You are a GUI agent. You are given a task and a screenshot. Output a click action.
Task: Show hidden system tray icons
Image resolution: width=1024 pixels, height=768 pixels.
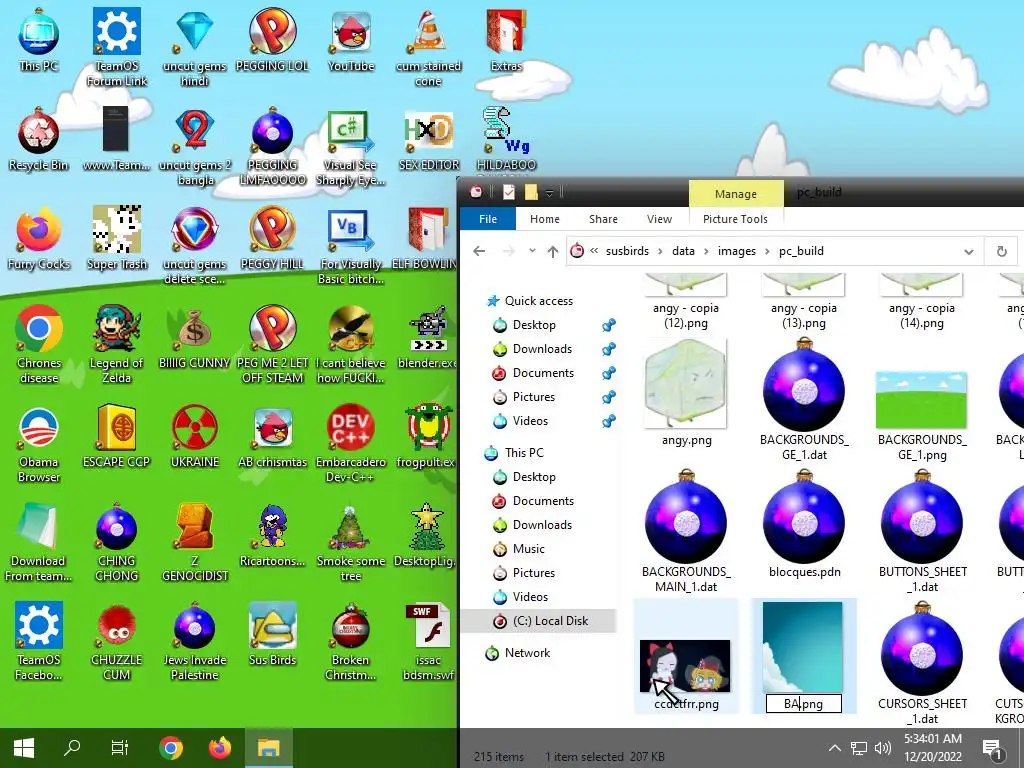click(835, 748)
